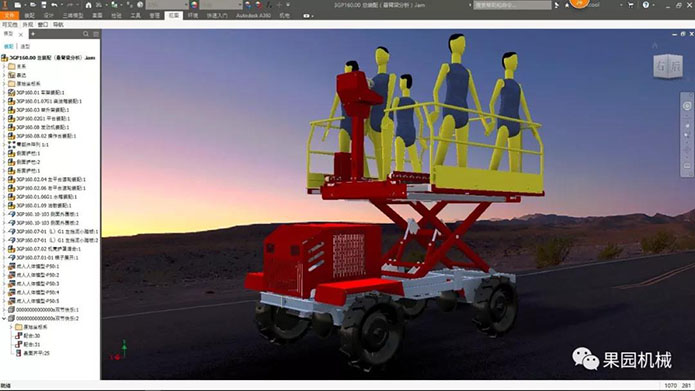This screenshot has width=695, height=391.
Task: Switch to the Autodesk A360 ribbon tab
Action: pos(253,16)
